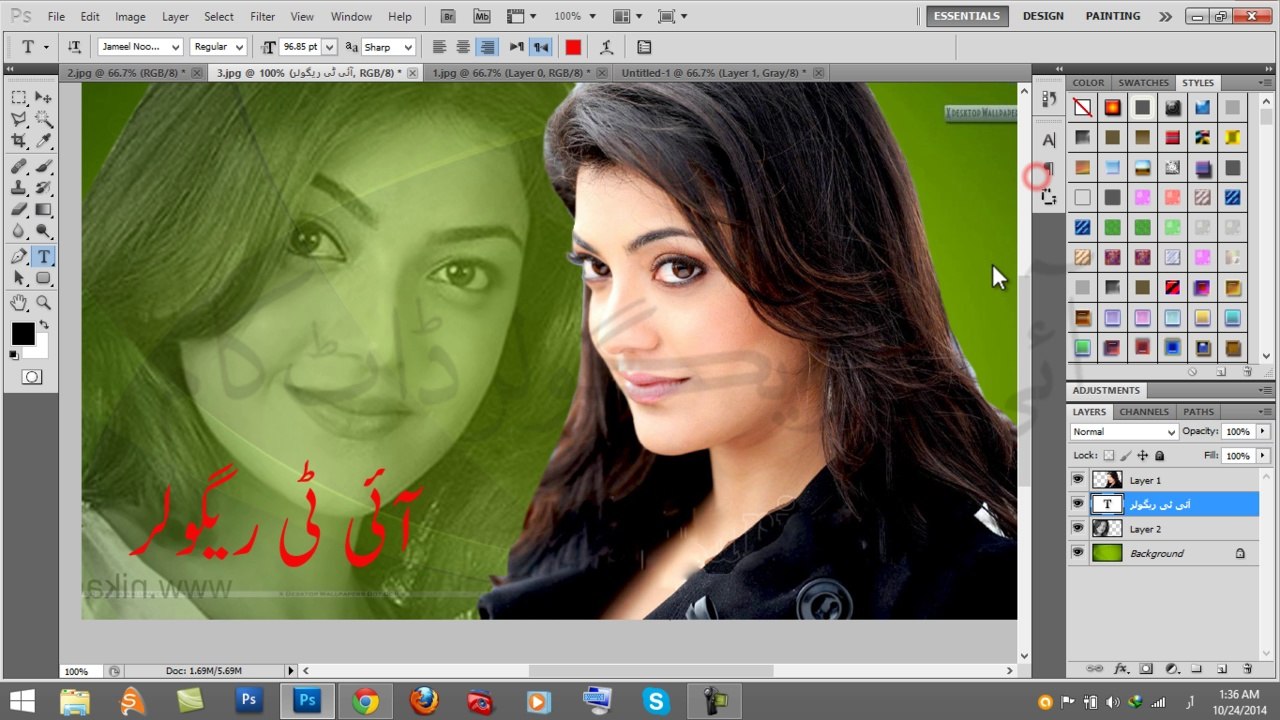Hide the Background layer eye
Viewport: 1280px width, 720px height.
1078,553
